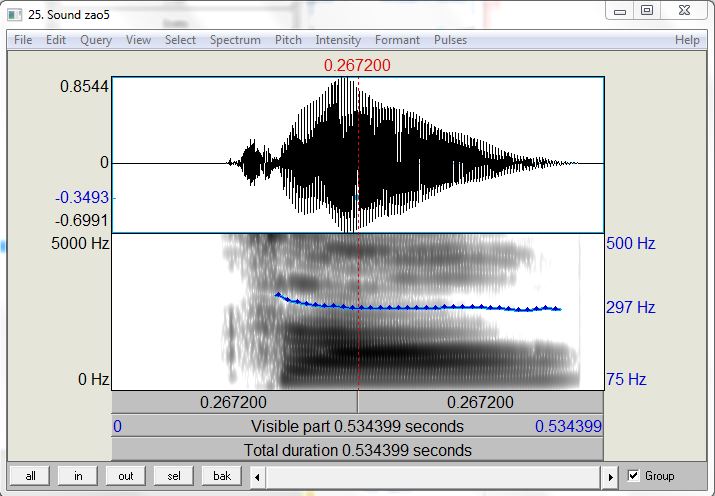Click the window title '25. Sound zao5'

[x=69, y=15]
